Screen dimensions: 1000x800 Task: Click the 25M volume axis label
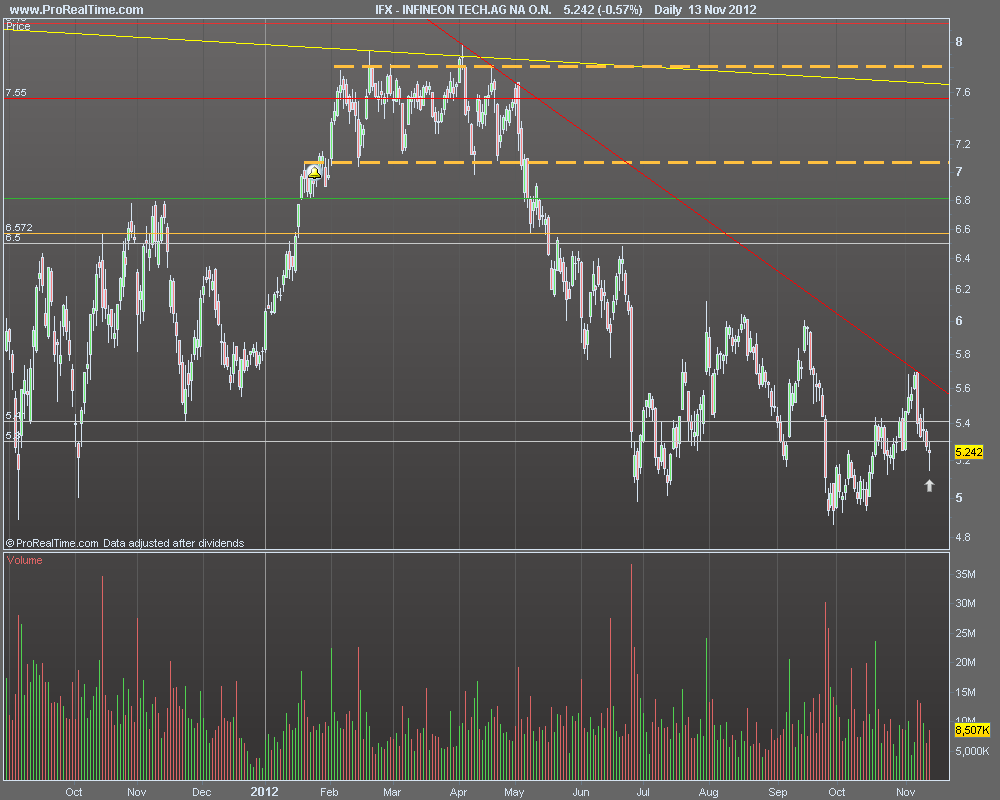(x=966, y=633)
